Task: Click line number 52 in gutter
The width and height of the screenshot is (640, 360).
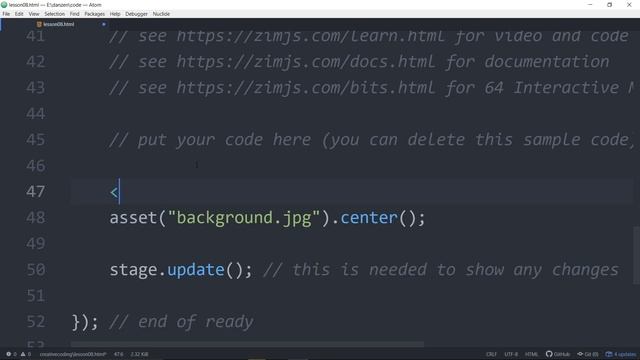Action: 36,322
